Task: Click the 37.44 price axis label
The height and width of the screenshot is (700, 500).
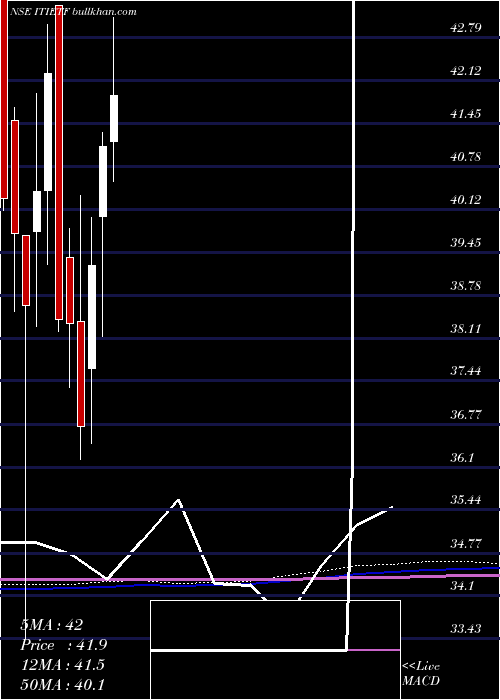Action: 466,371
